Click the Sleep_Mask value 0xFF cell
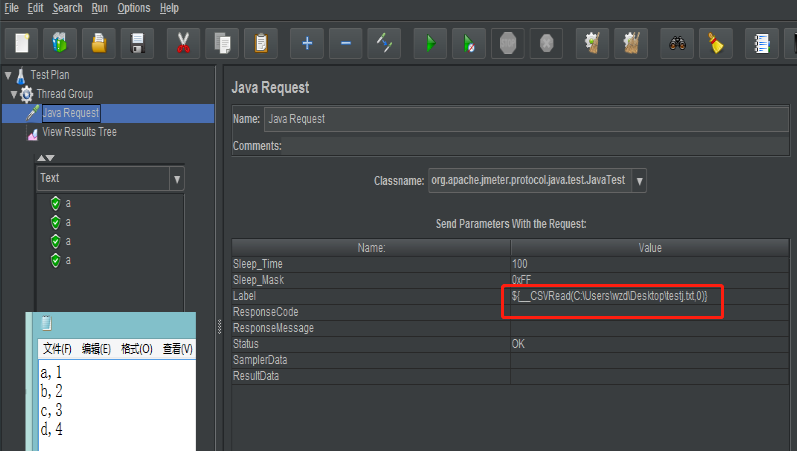 (650, 280)
